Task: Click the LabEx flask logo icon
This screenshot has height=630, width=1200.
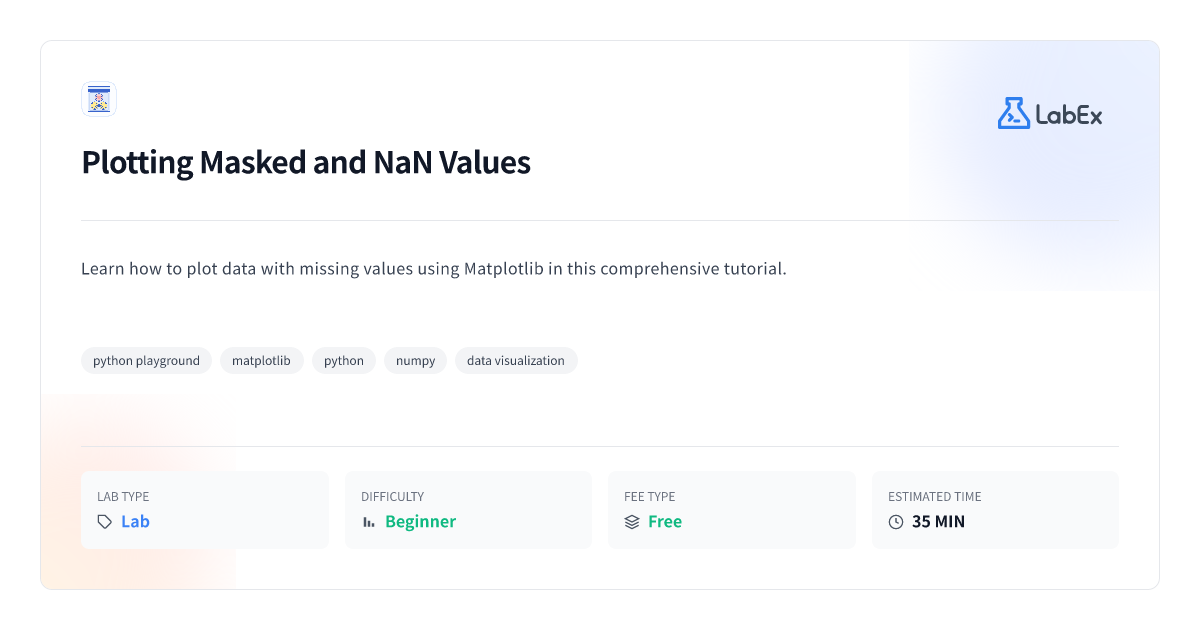Action: point(1013,113)
